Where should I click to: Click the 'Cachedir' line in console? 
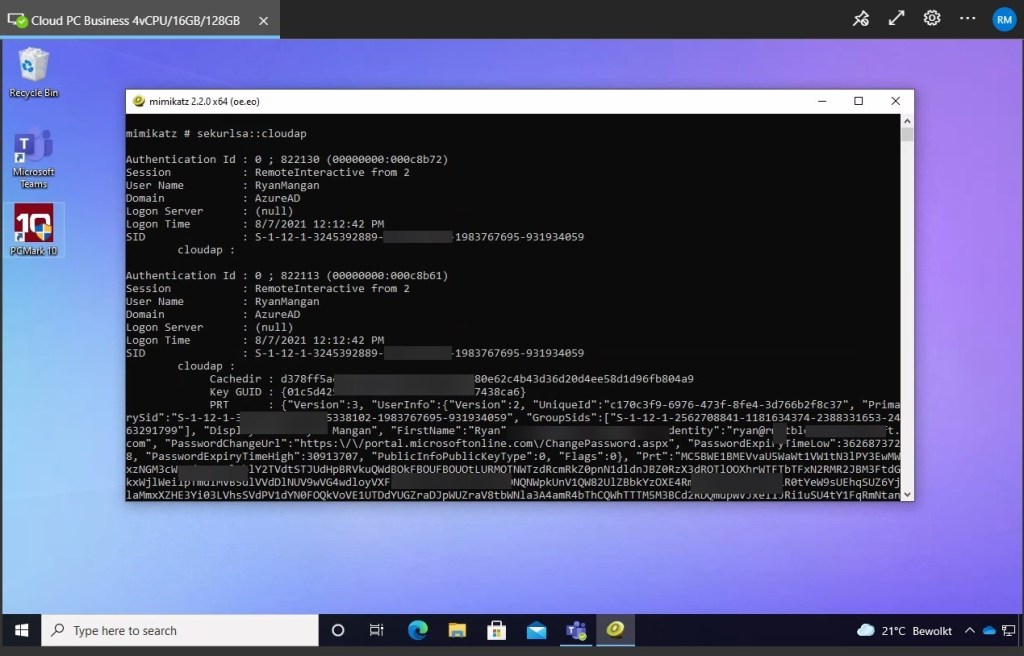point(451,379)
